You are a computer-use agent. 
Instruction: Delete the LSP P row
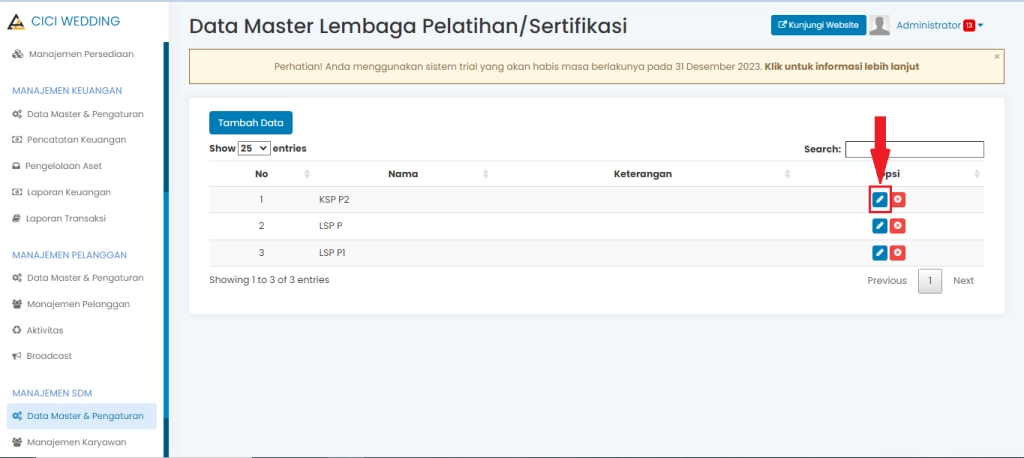point(898,226)
